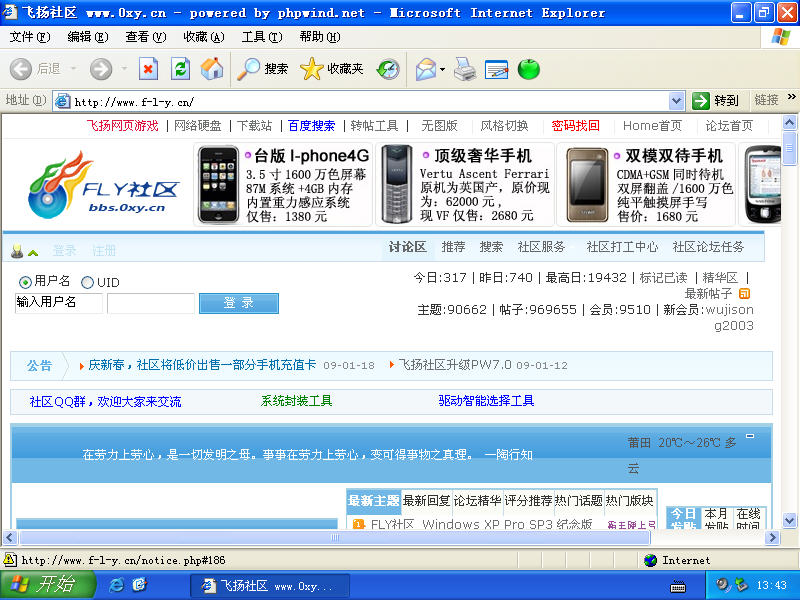This screenshot has width=800, height=600.
Task: Open the 系统封装工具 link
Action: pyautogui.click(x=296, y=401)
